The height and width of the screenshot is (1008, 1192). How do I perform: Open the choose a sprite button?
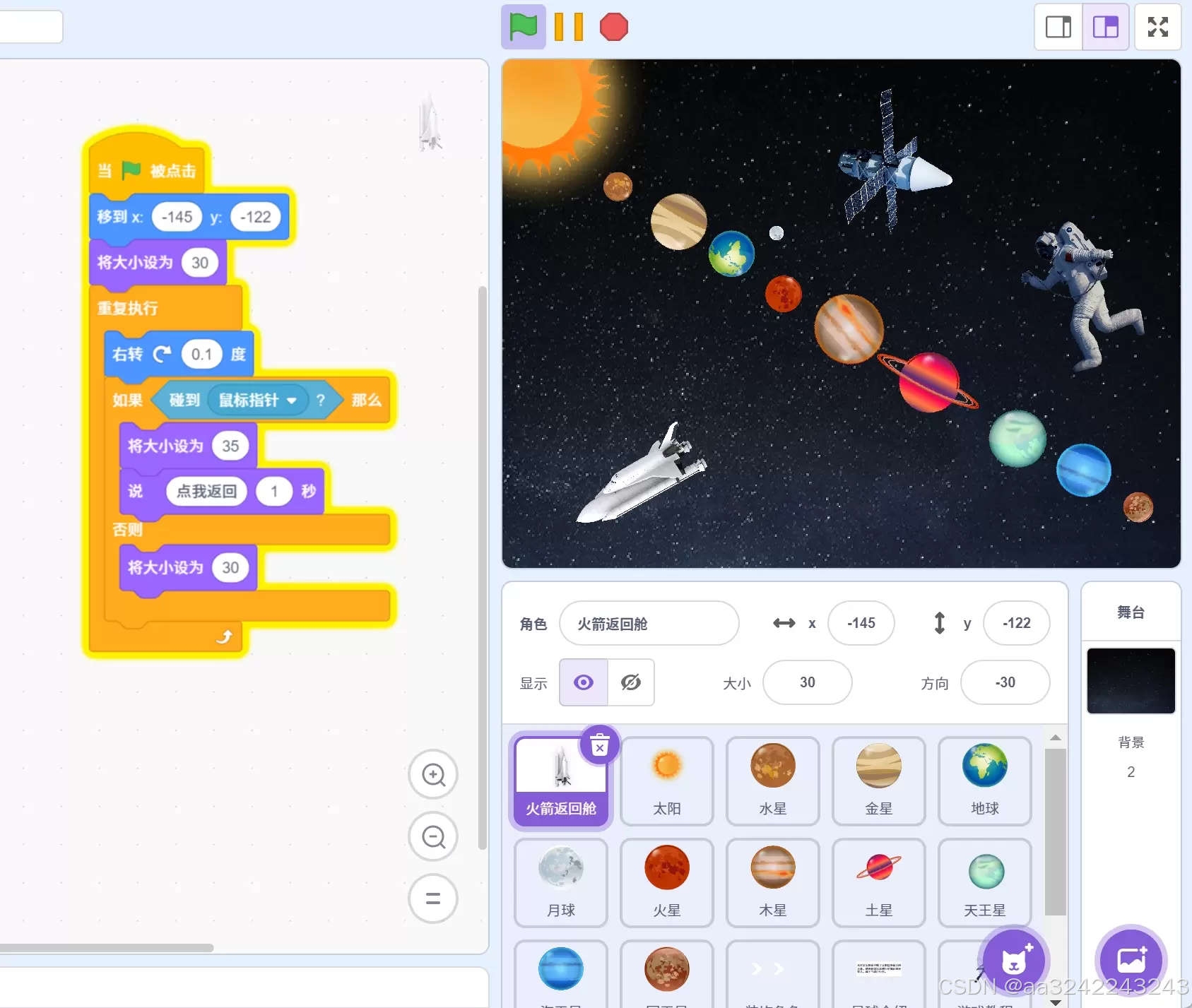(1014, 961)
